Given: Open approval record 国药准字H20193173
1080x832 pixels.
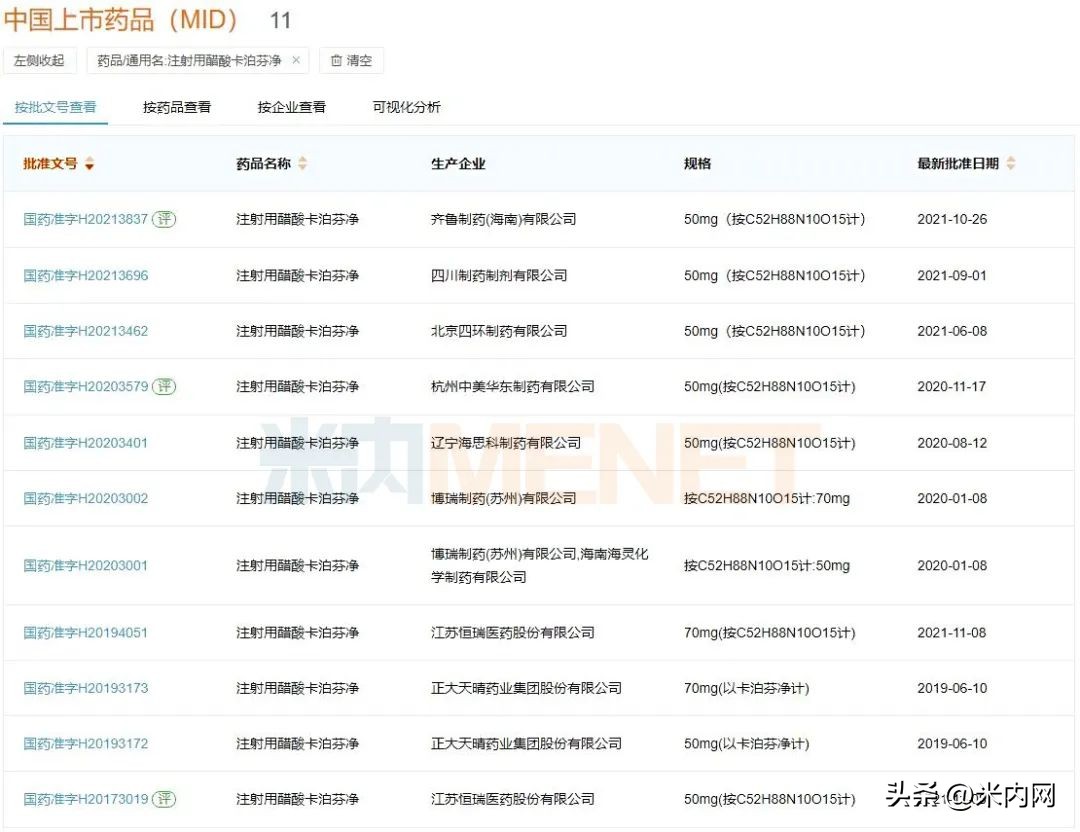Looking at the screenshot, I should pyautogui.click(x=85, y=688).
